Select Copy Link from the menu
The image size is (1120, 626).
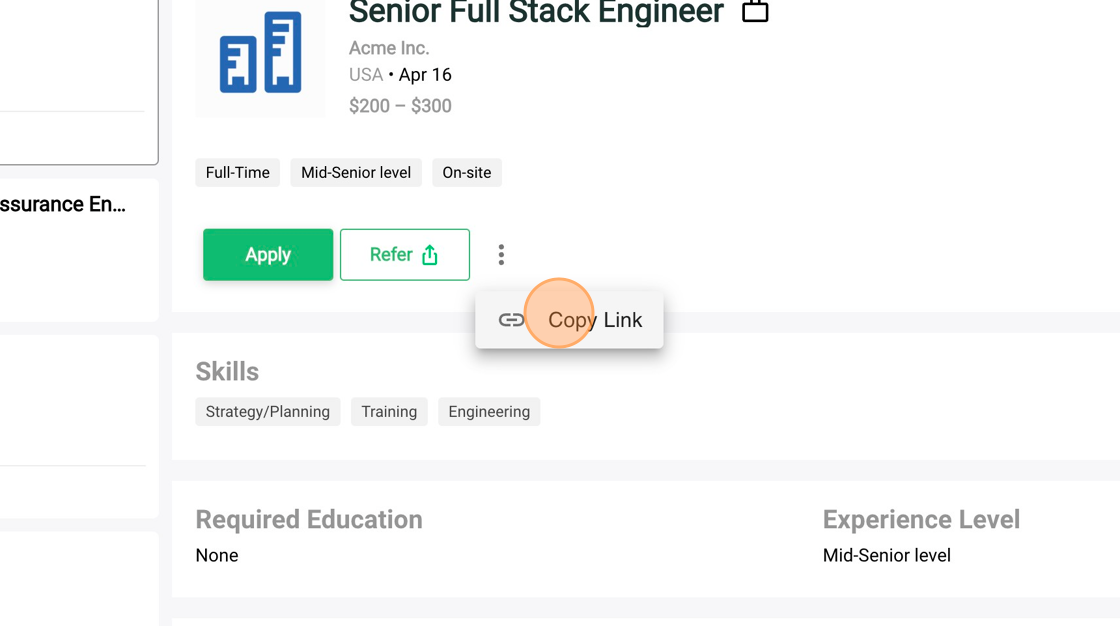point(569,319)
